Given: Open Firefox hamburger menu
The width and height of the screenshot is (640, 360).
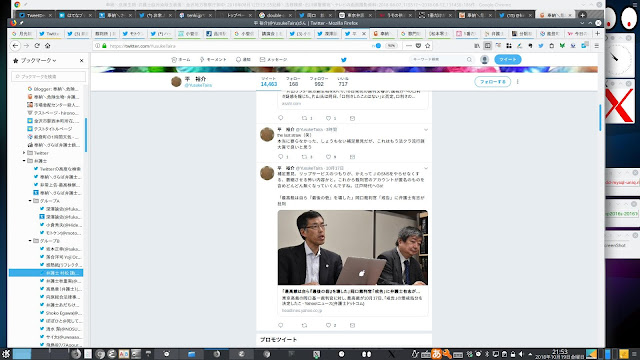Looking at the screenshot, I should click(x=596, y=46).
